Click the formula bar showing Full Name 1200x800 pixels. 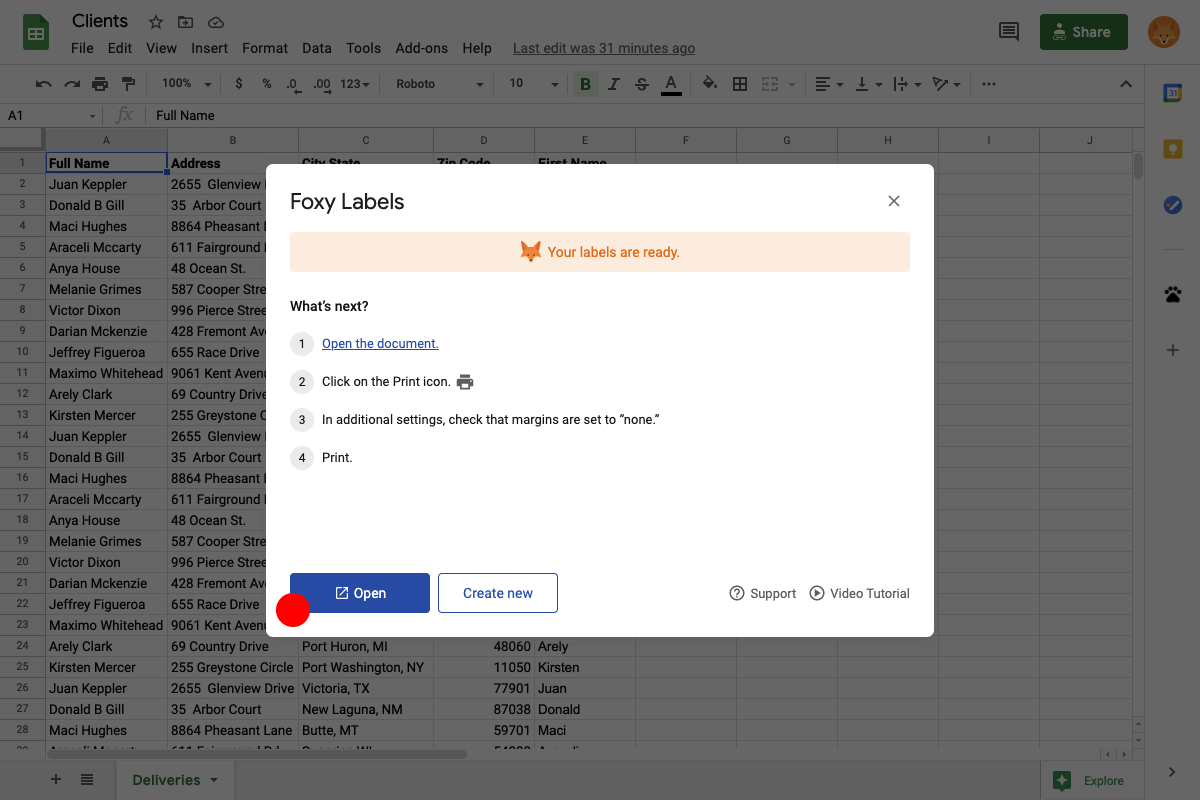[645, 116]
